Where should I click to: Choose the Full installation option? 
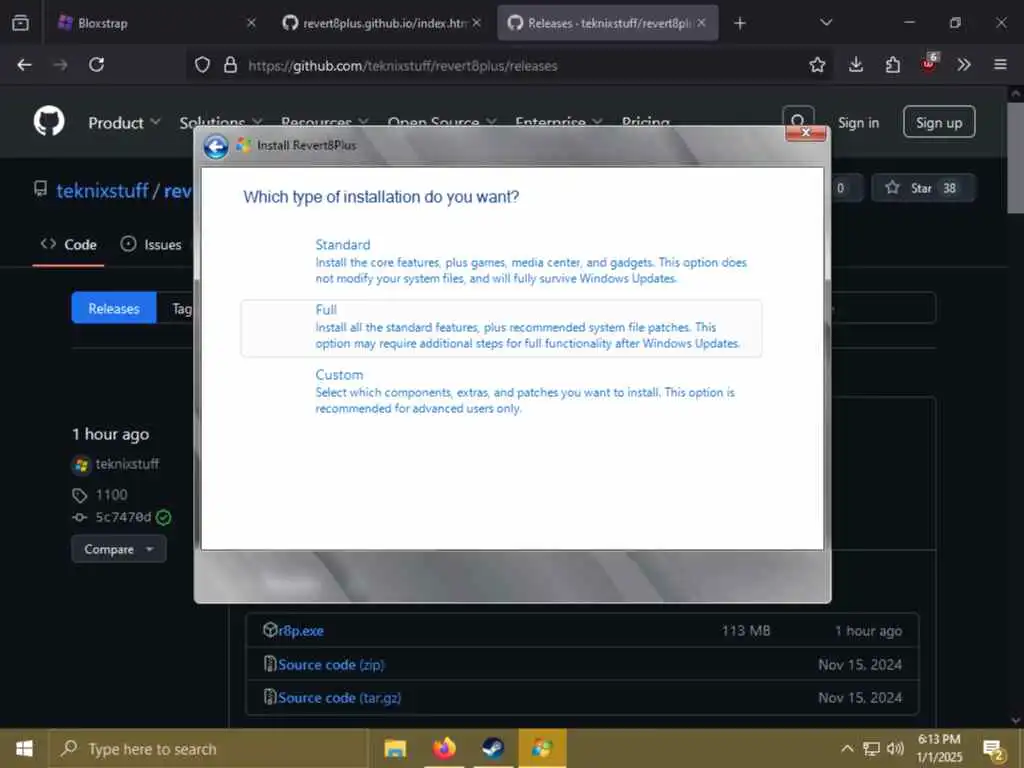pos(501,328)
